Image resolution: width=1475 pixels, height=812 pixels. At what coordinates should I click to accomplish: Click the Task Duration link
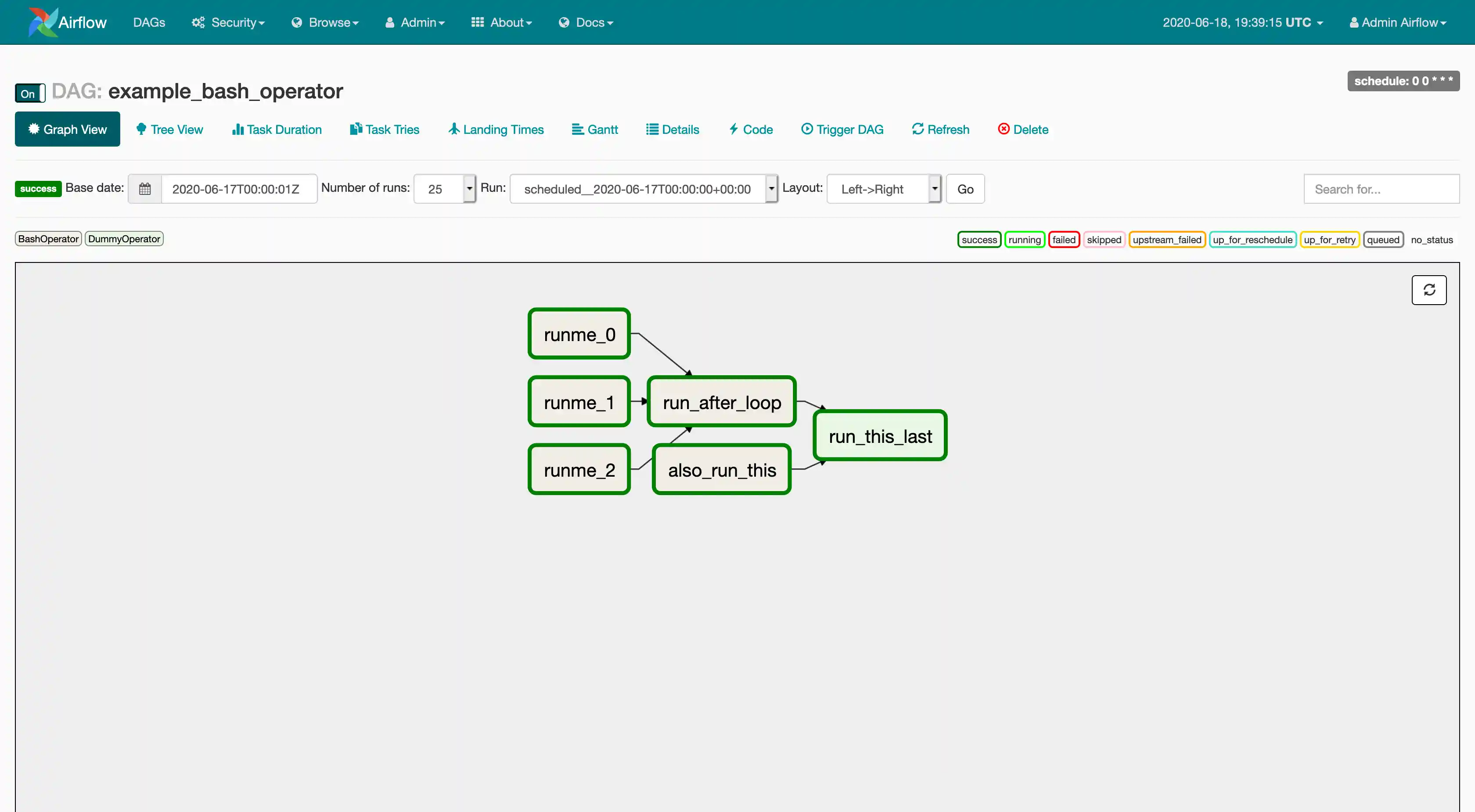(277, 129)
